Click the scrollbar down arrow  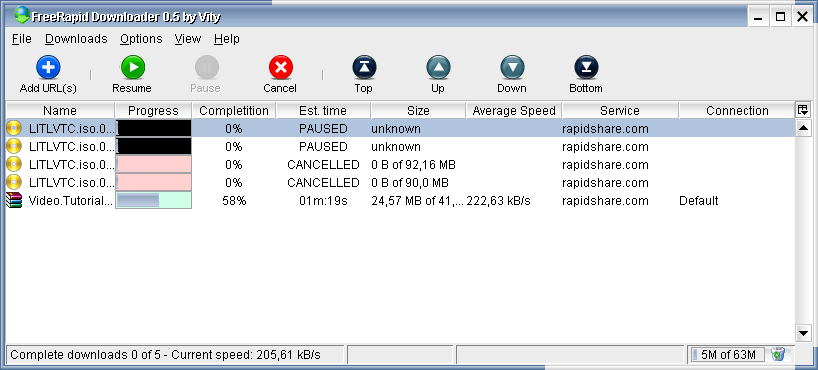tap(803, 333)
